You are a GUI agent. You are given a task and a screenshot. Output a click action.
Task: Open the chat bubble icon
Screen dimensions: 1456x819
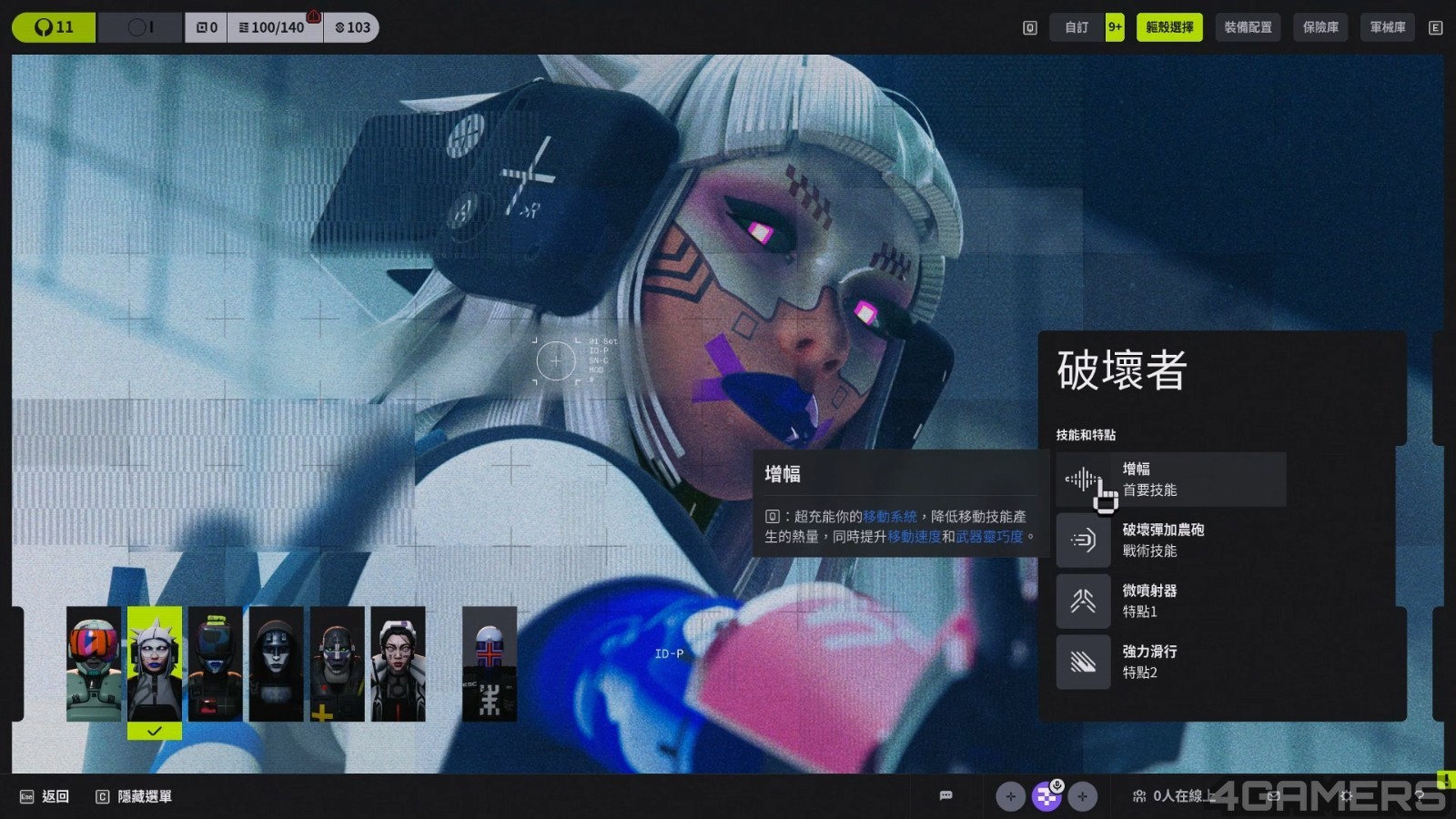pyautogui.click(x=945, y=796)
